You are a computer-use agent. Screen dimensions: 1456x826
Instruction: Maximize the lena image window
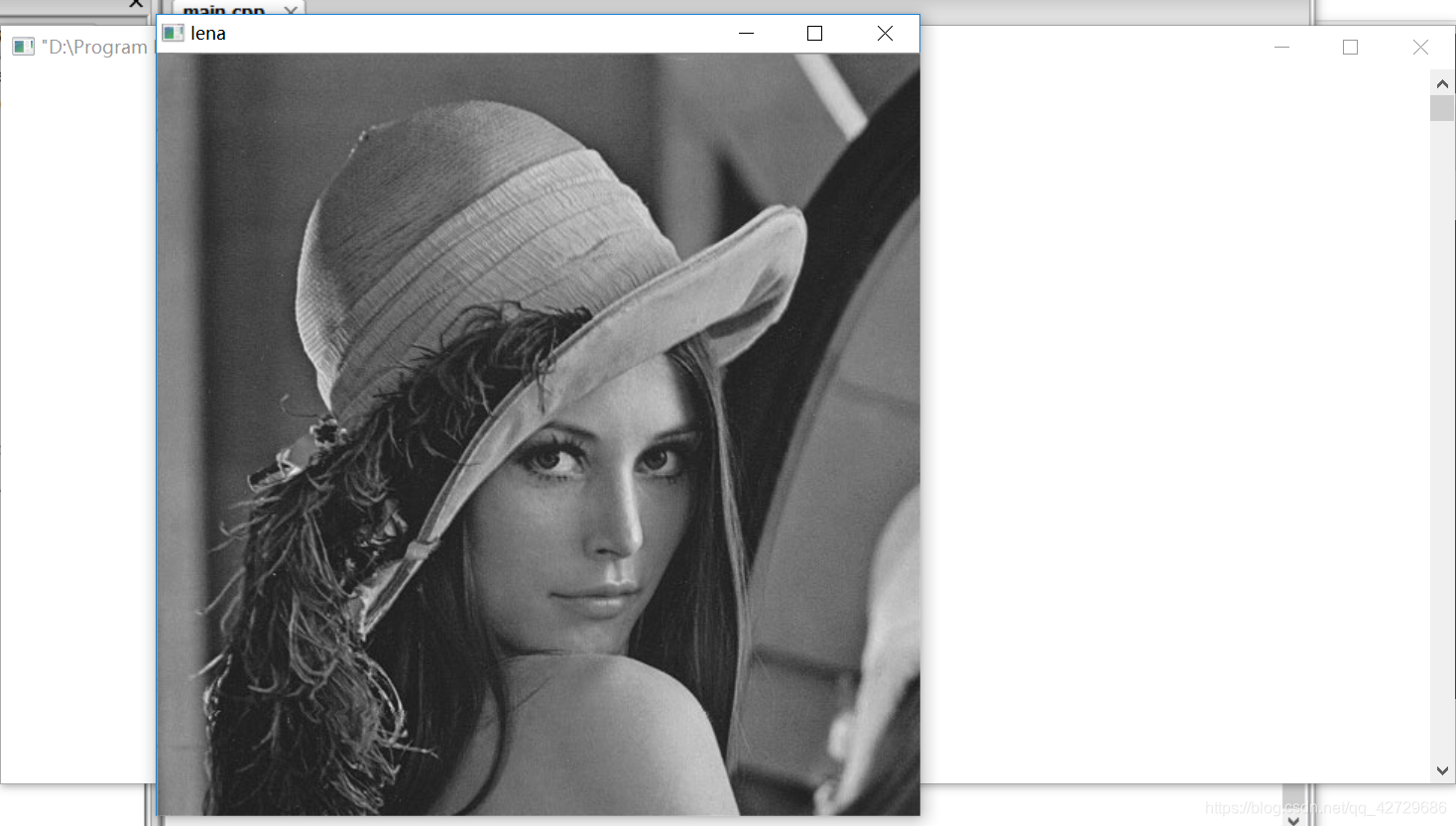(815, 33)
